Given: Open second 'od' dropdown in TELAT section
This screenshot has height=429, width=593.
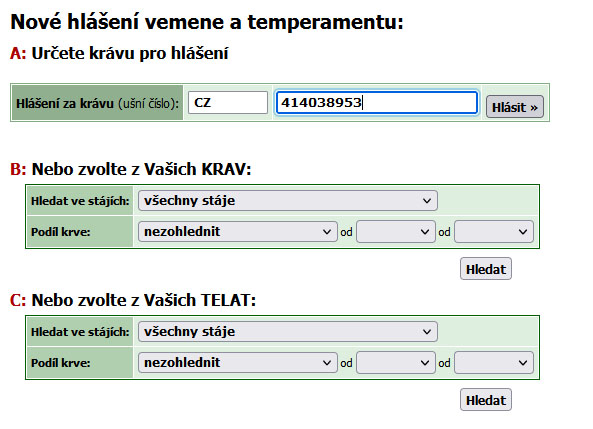Looking at the screenshot, I should click(494, 363).
